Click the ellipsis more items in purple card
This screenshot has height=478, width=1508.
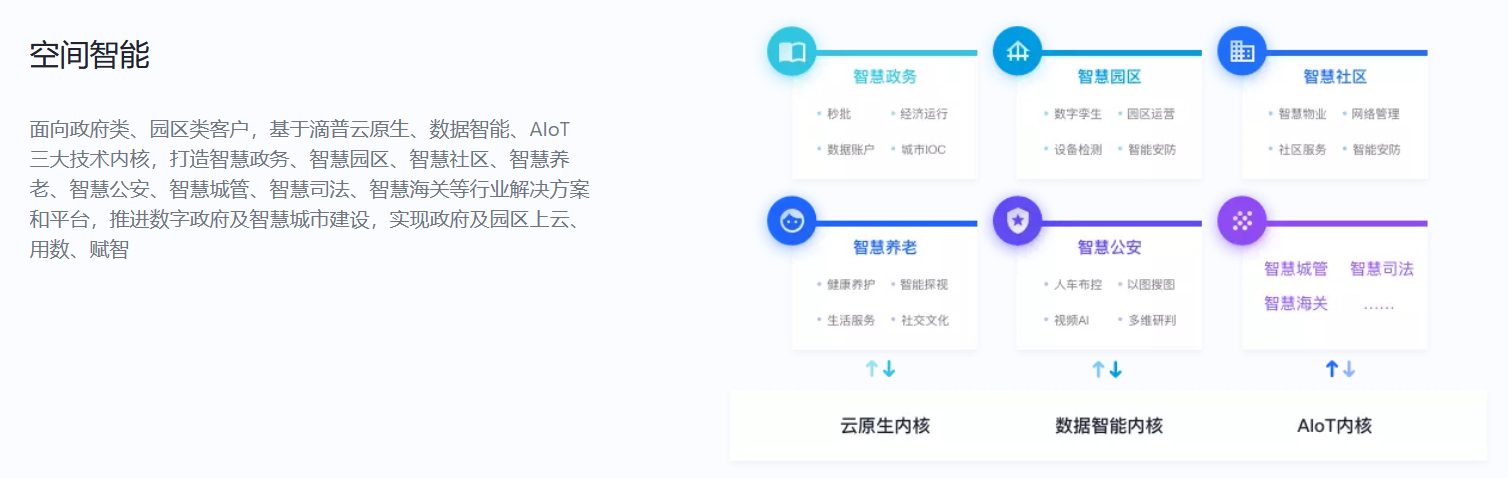point(1379,305)
